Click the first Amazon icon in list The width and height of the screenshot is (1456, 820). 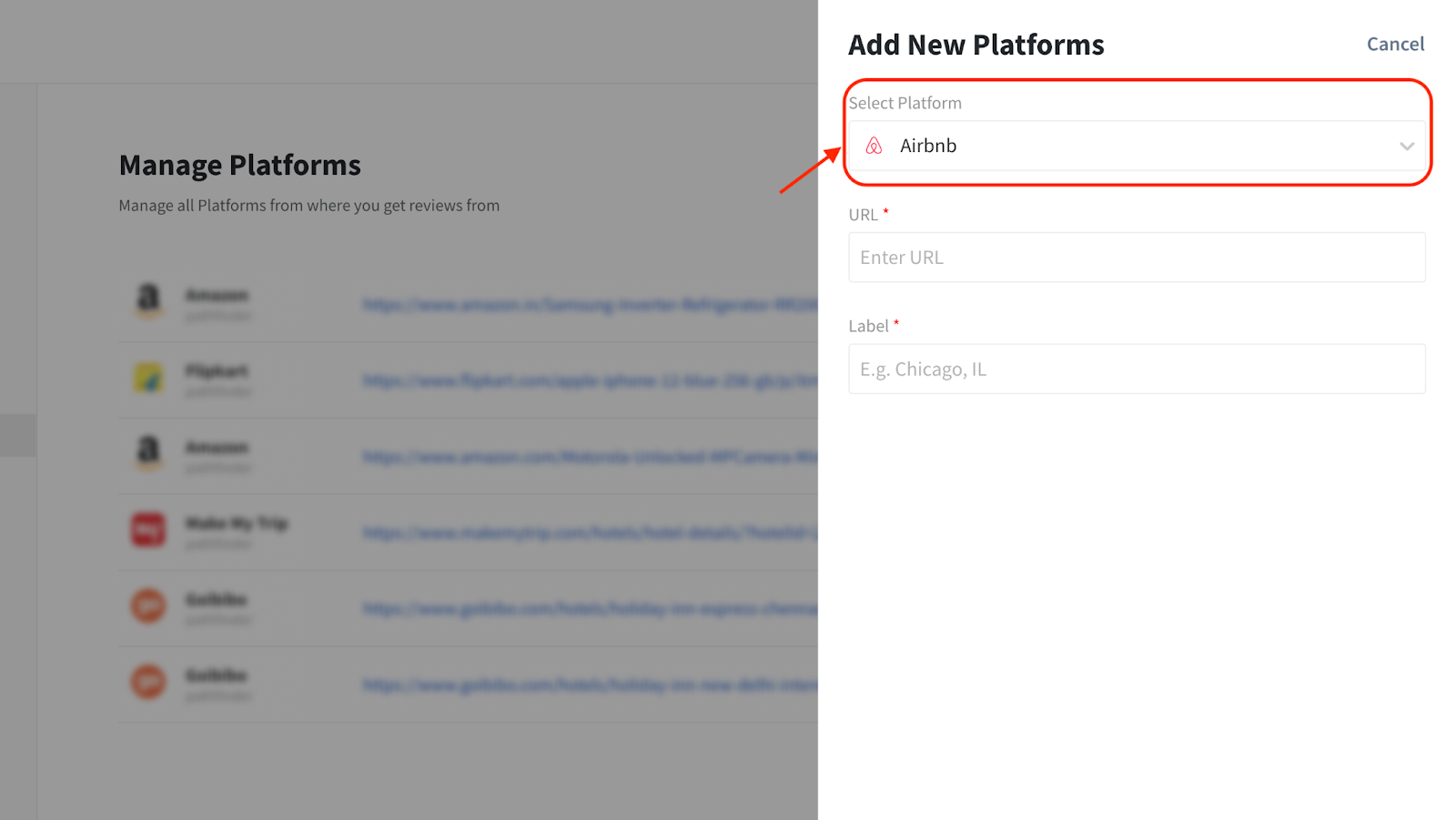[x=148, y=299]
